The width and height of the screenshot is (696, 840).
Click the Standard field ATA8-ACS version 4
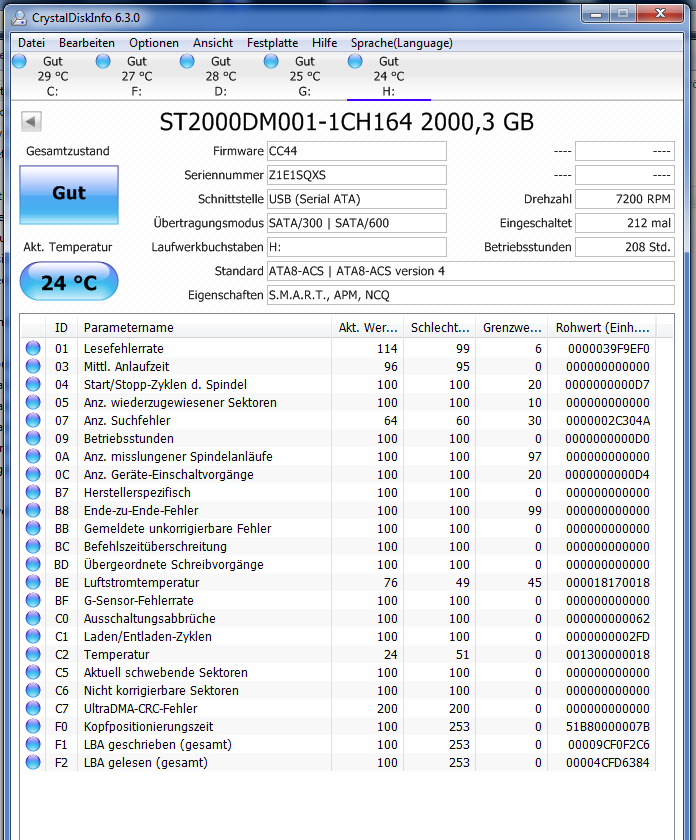point(470,271)
